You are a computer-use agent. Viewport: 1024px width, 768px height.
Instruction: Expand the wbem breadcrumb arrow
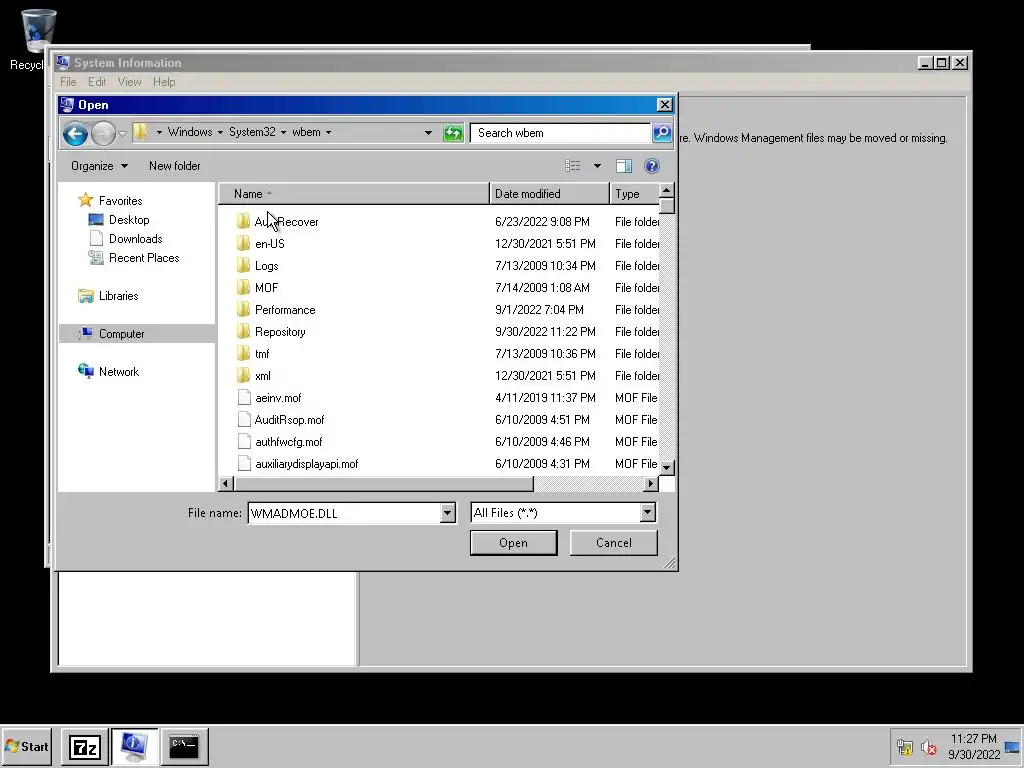(x=328, y=133)
